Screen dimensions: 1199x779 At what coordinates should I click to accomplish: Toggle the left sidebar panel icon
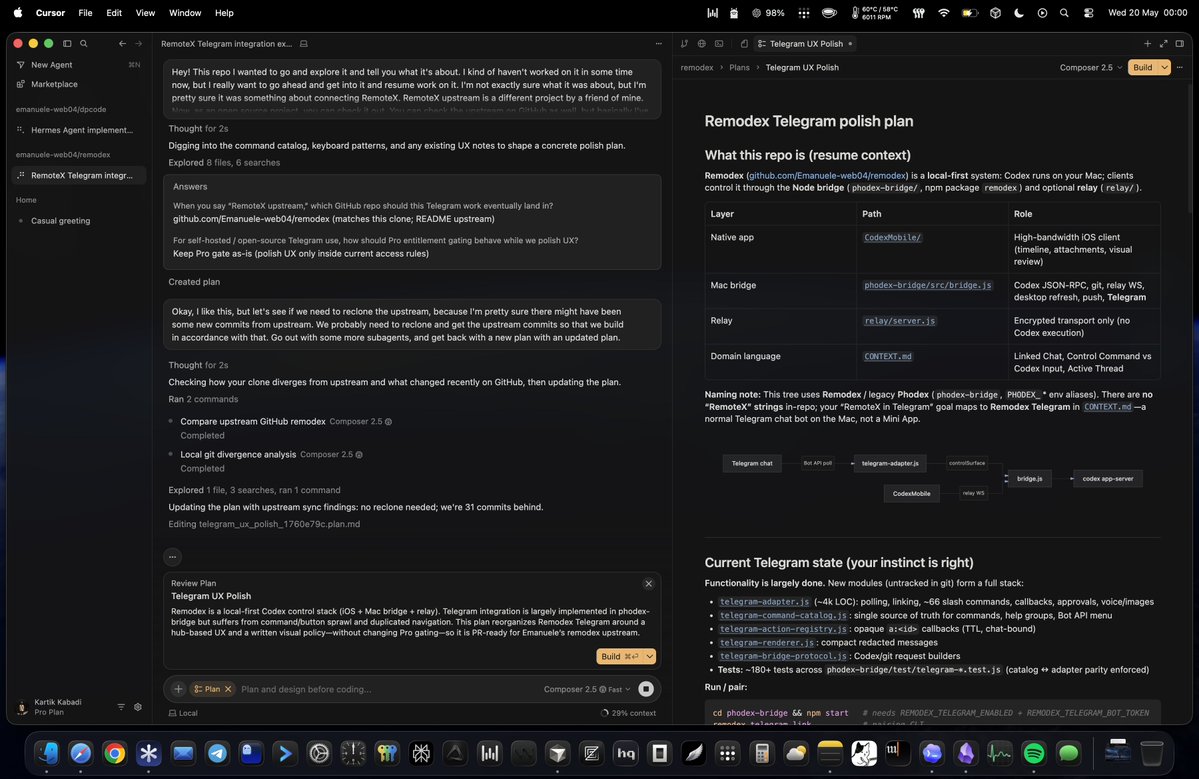pyautogui.click(x=67, y=44)
